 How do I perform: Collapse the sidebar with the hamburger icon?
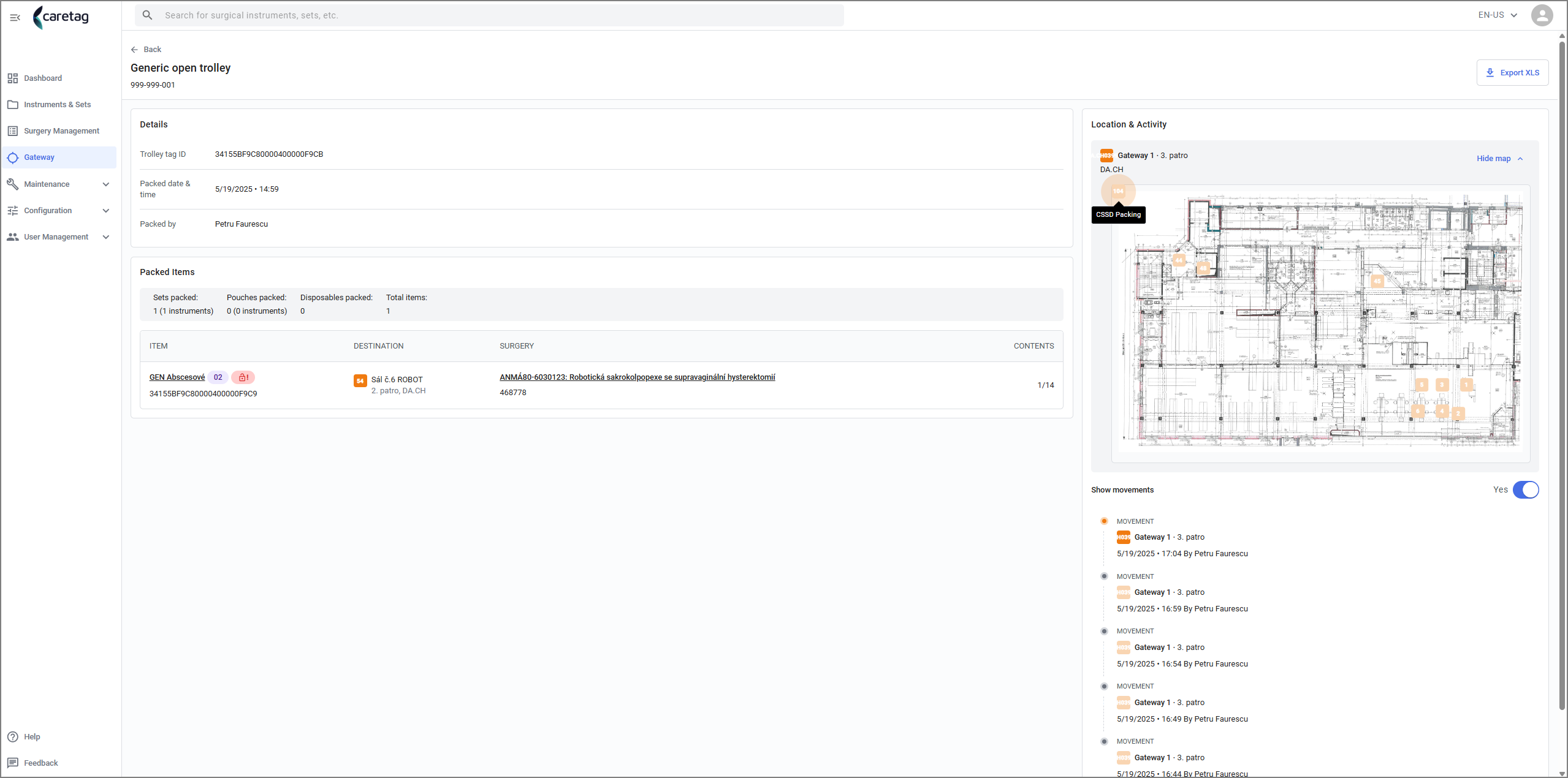15,18
